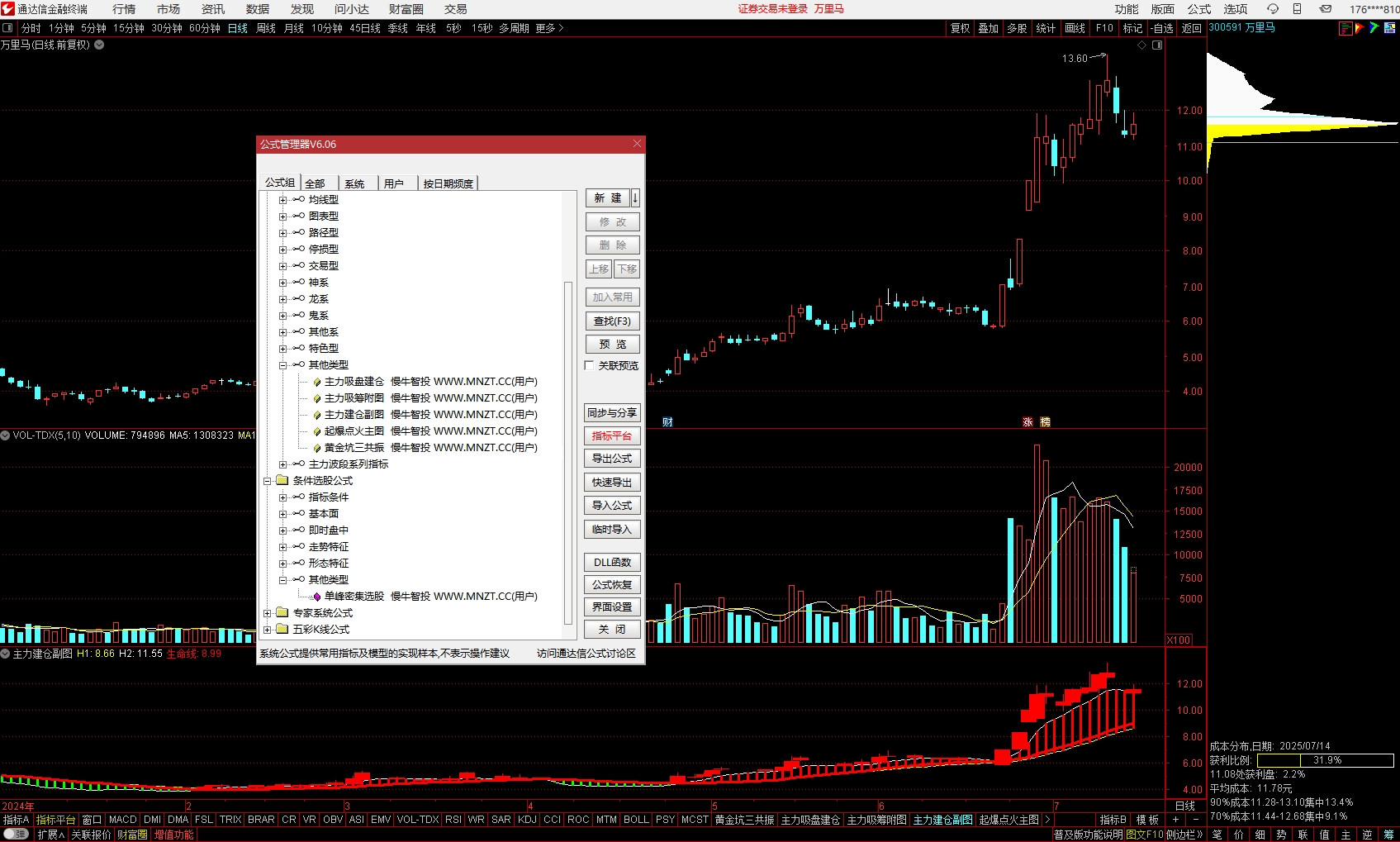Viewport: 1400px width, 842px height.
Task: Click the red bar-chart panel icon beside 万里马
Action: point(1345,28)
